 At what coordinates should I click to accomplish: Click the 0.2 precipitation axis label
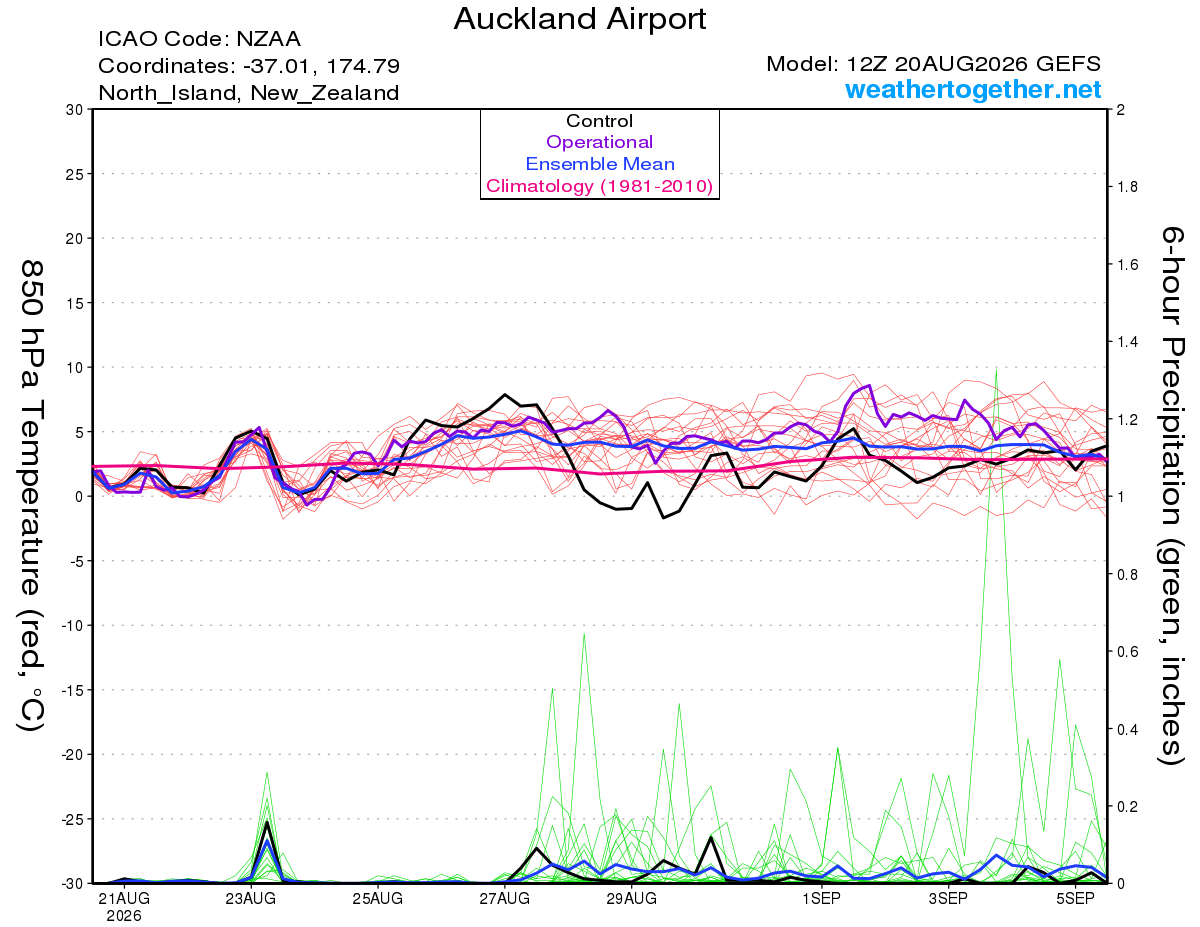tap(1126, 806)
